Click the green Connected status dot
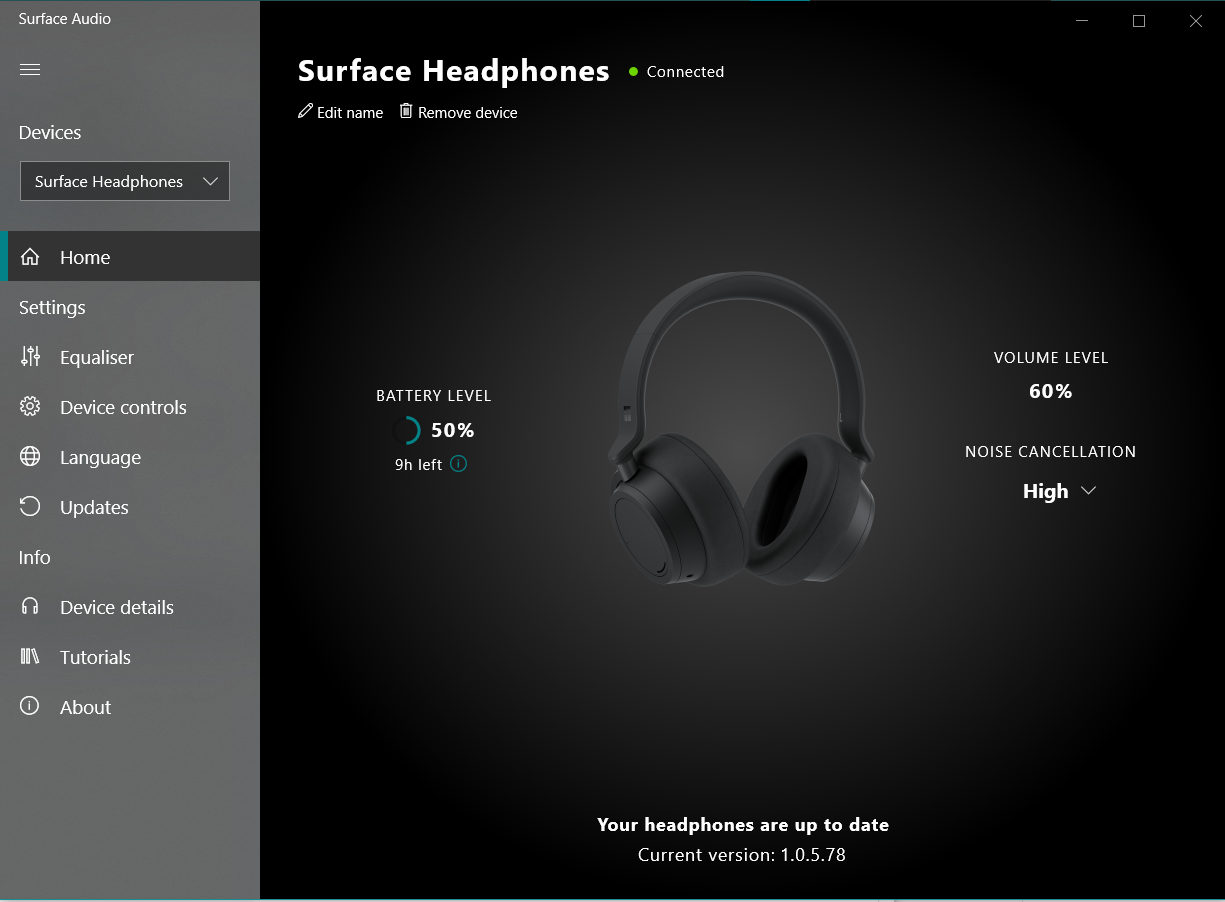Viewport: 1225px width, 902px height. 633,72
